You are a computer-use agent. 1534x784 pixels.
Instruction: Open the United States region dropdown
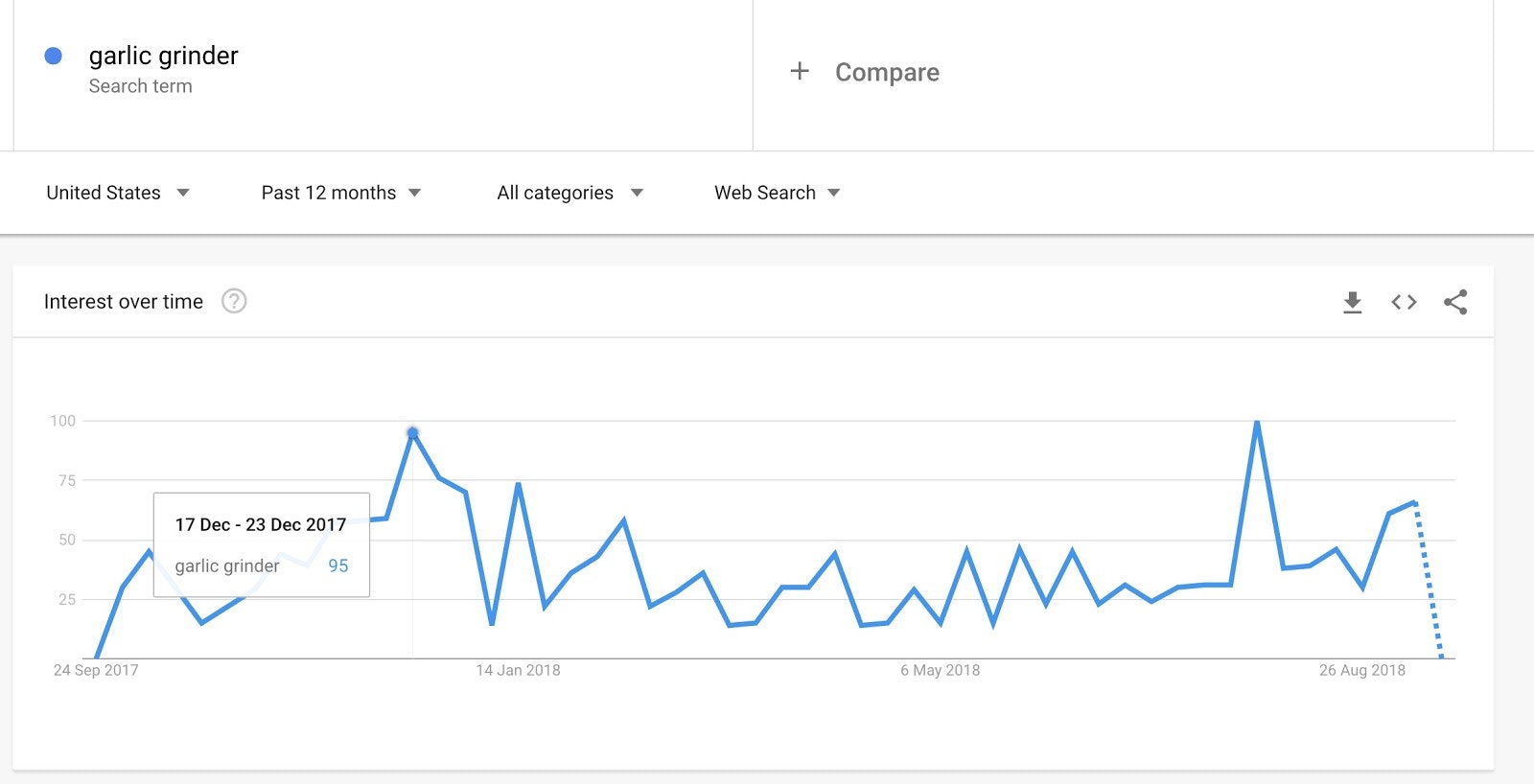point(117,193)
